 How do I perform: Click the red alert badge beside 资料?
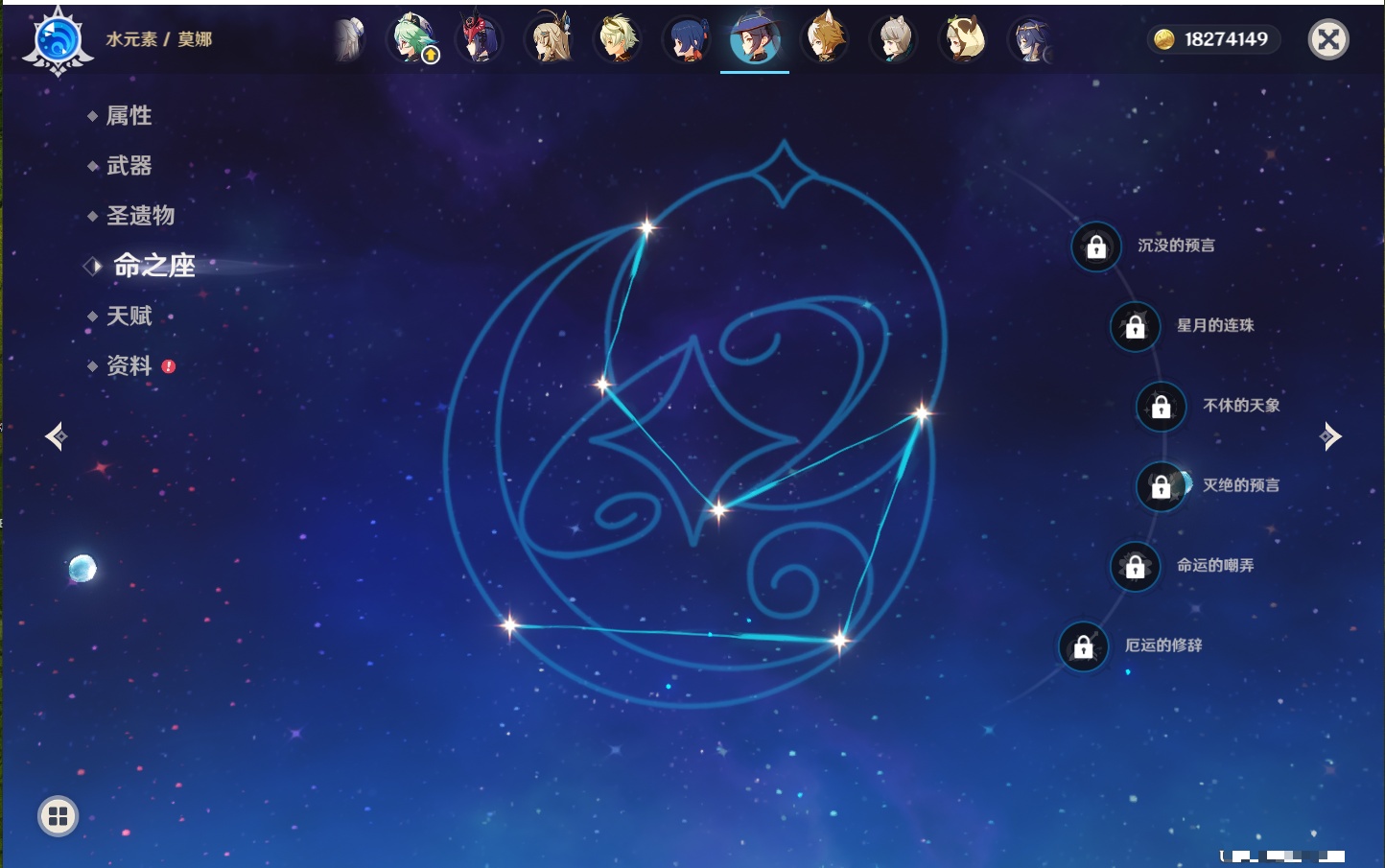[169, 365]
